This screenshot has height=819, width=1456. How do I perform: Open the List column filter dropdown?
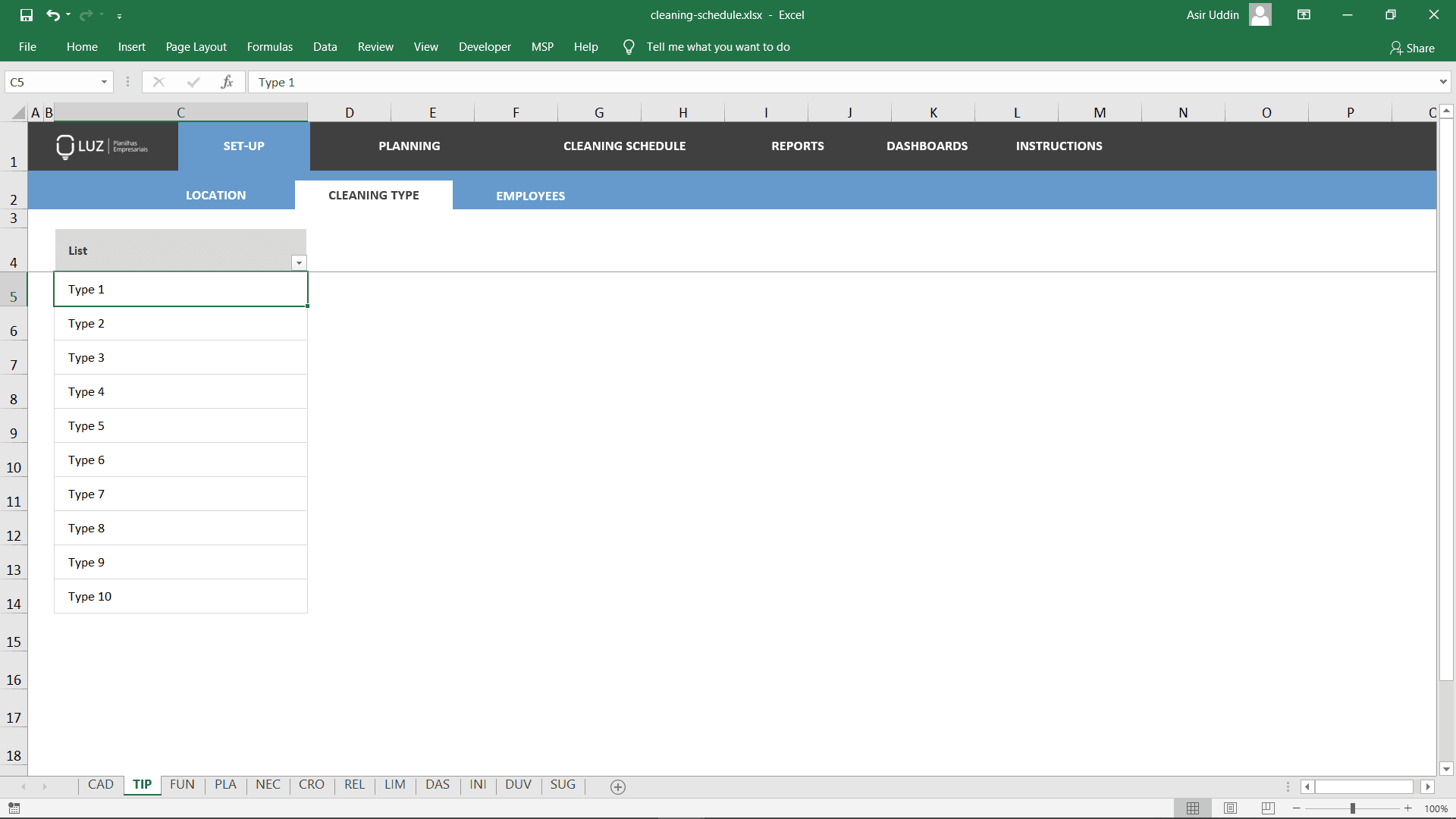[299, 262]
